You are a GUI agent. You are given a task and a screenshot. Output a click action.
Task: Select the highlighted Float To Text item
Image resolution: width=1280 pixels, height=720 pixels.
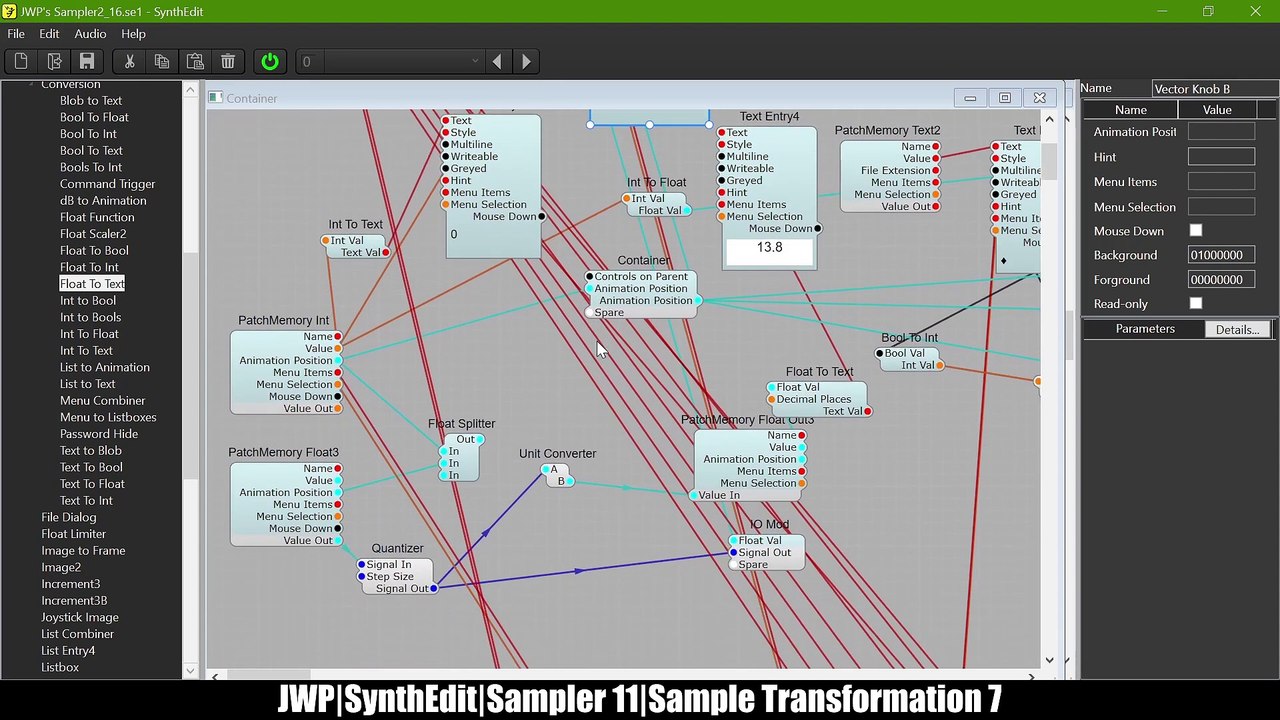[92, 284]
